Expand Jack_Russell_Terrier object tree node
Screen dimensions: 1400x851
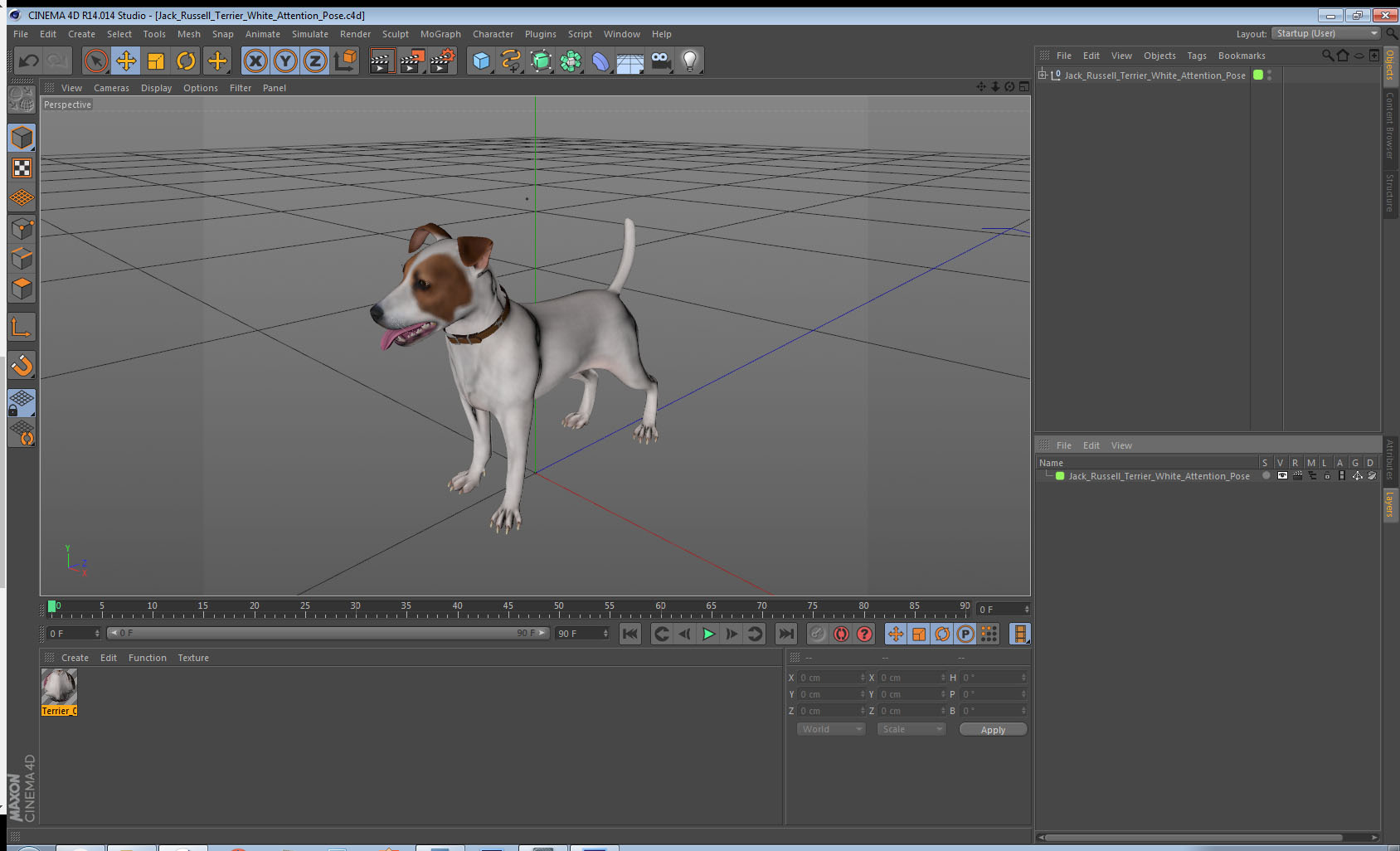click(x=1043, y=75)
